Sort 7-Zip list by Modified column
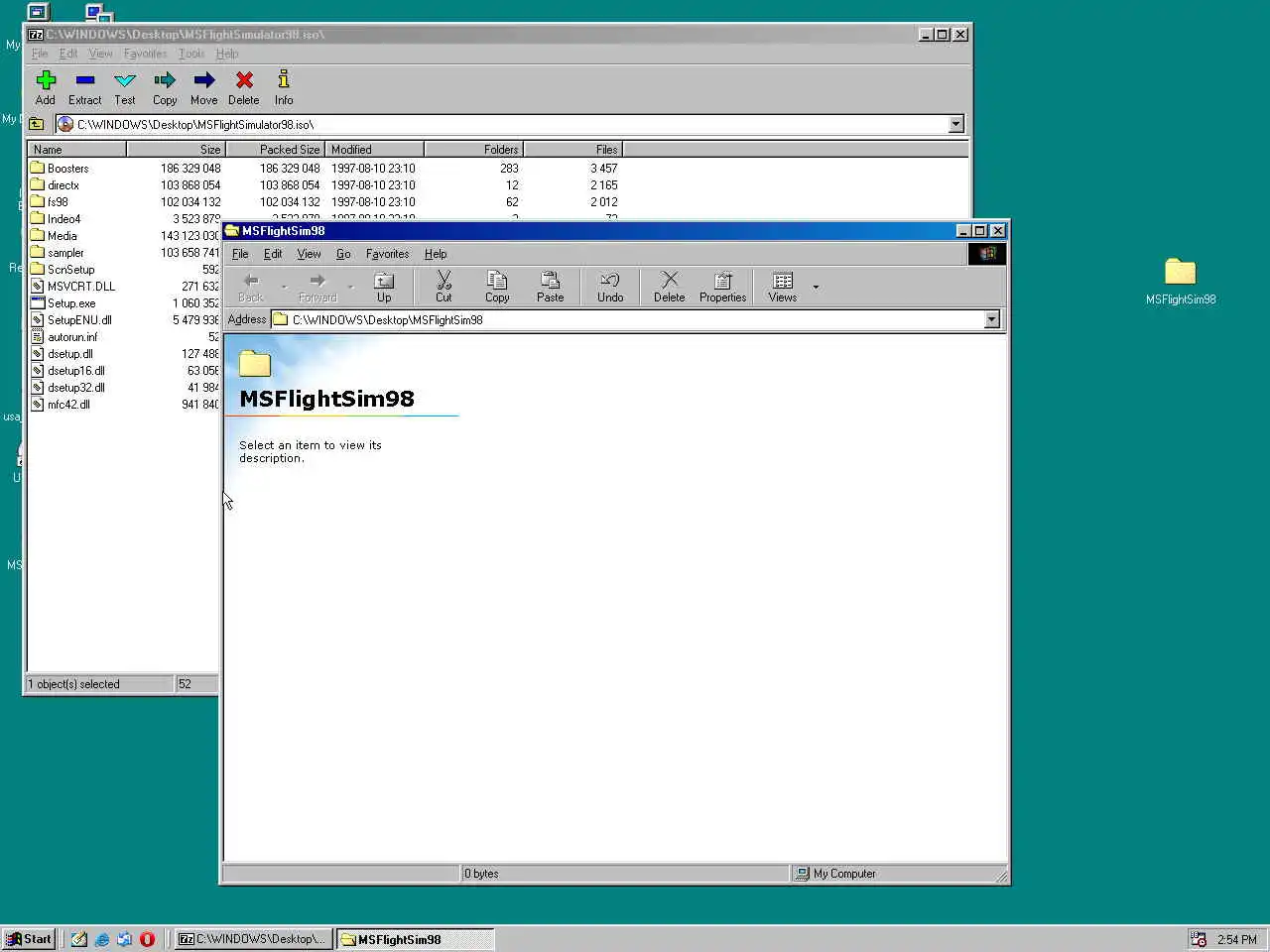This screenshot has height=952, width=1270. click(x=375, y=150)
